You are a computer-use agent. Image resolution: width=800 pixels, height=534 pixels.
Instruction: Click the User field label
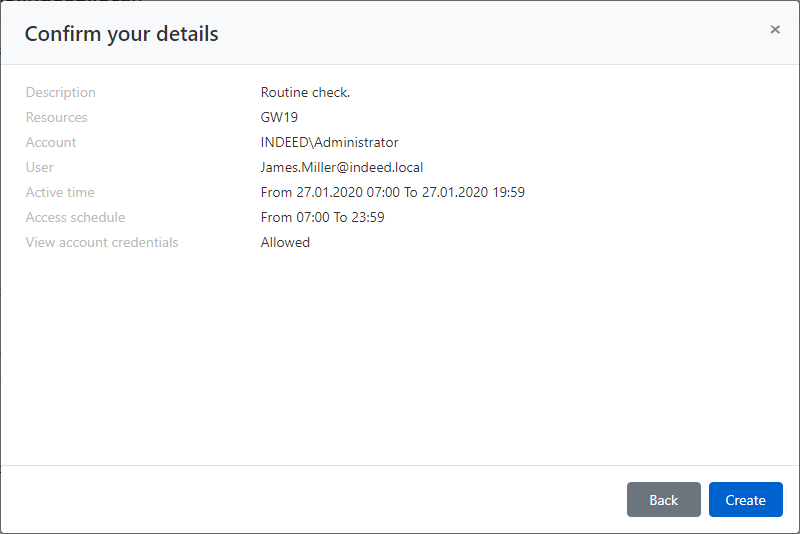[40, 167]
